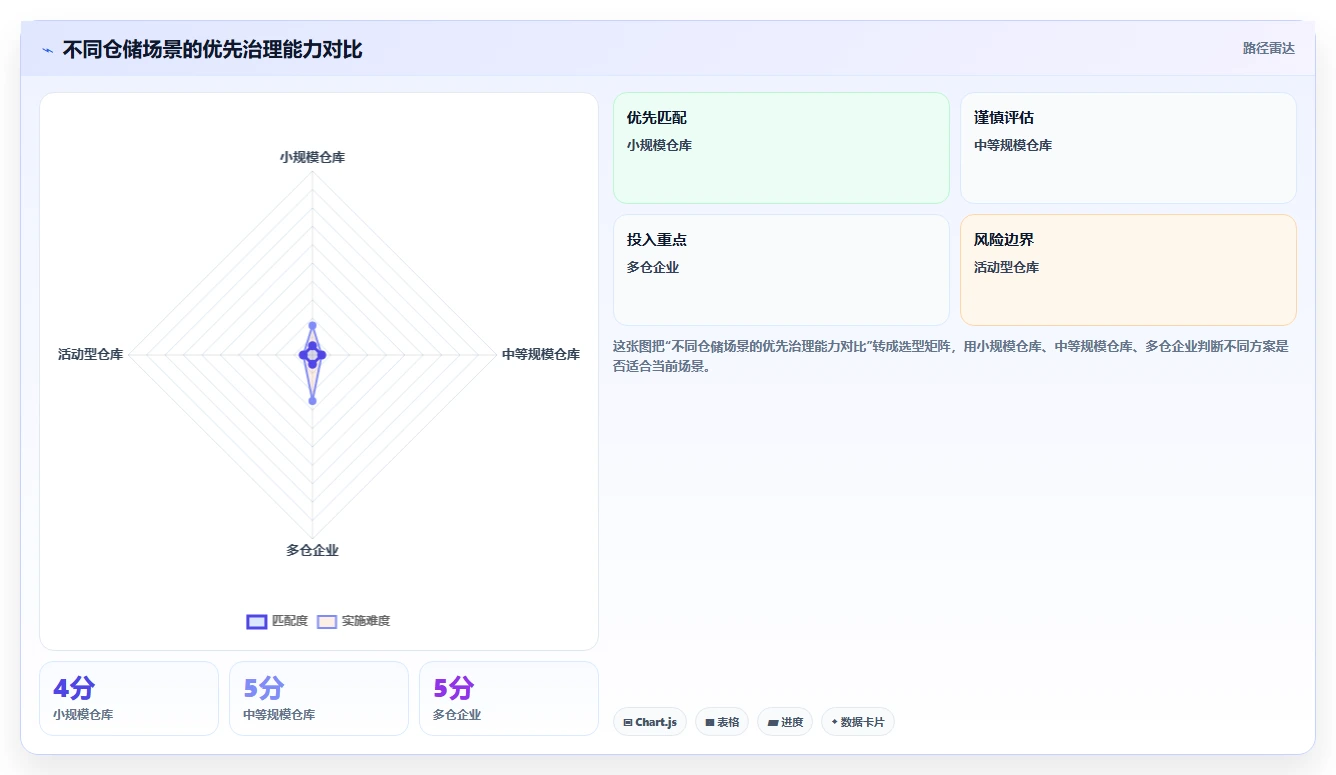Select the Chart.js tag
1336x775 pixels.
click(x=650, y=722)
